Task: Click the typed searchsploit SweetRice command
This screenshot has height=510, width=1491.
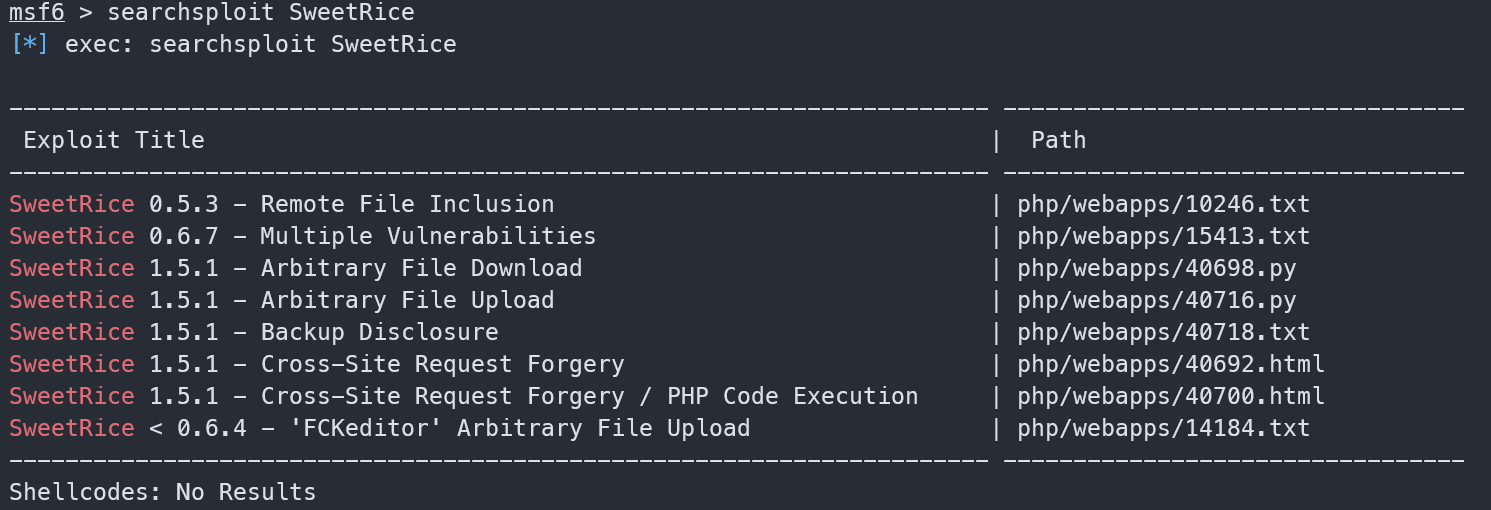Action: pyautogui.click(x=260, y=13)
